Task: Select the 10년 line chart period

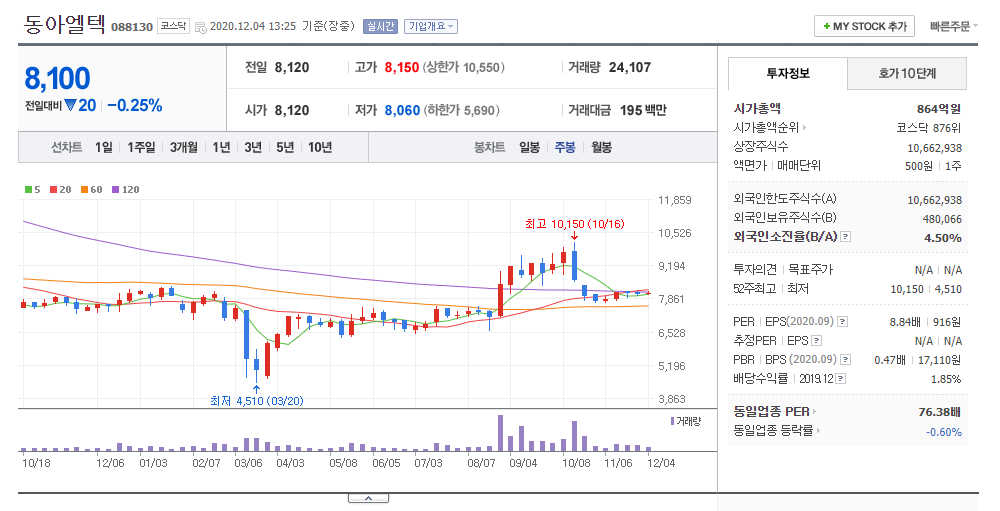Action: [320, 147]
